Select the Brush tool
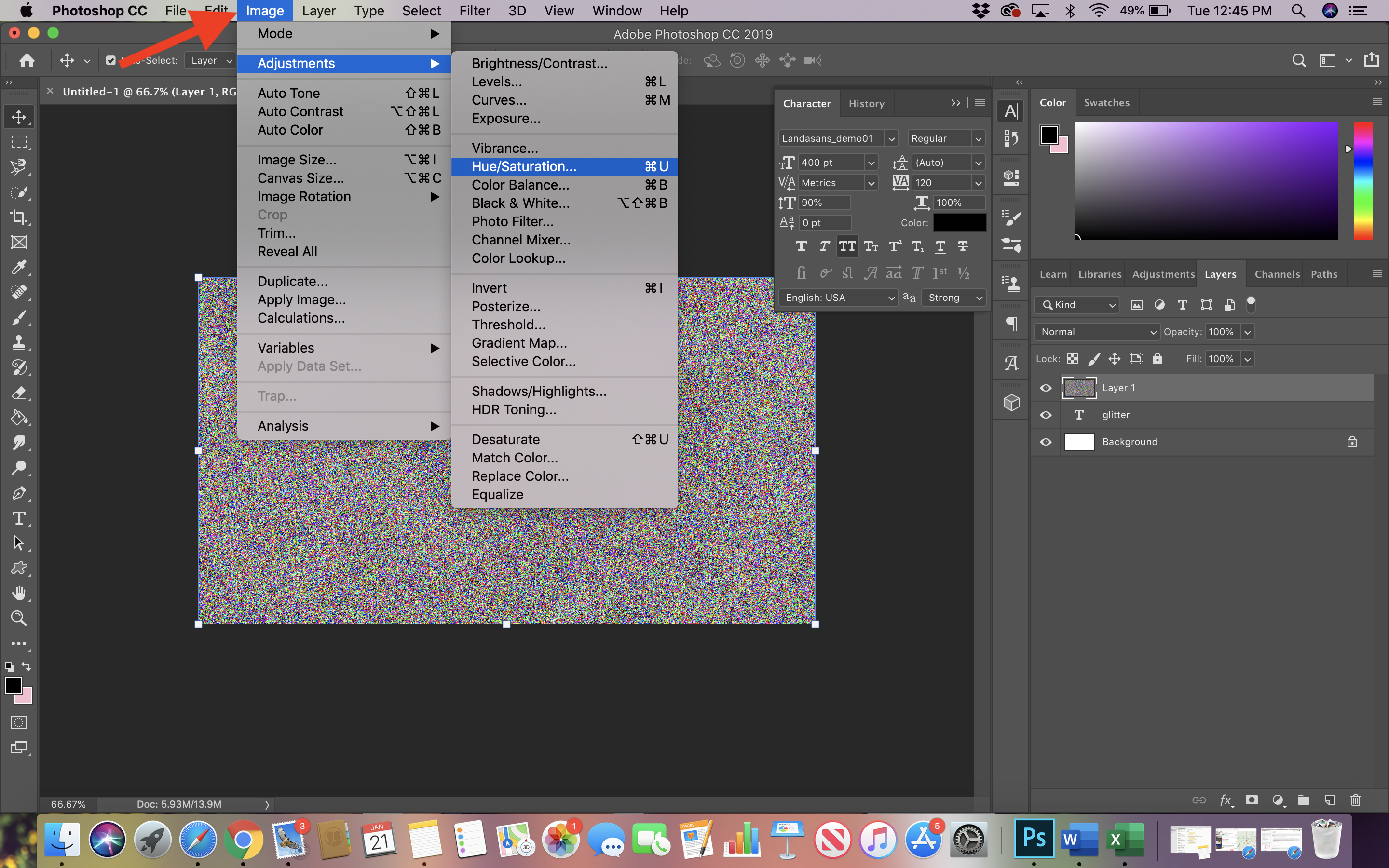 click(x=19, y=317)
